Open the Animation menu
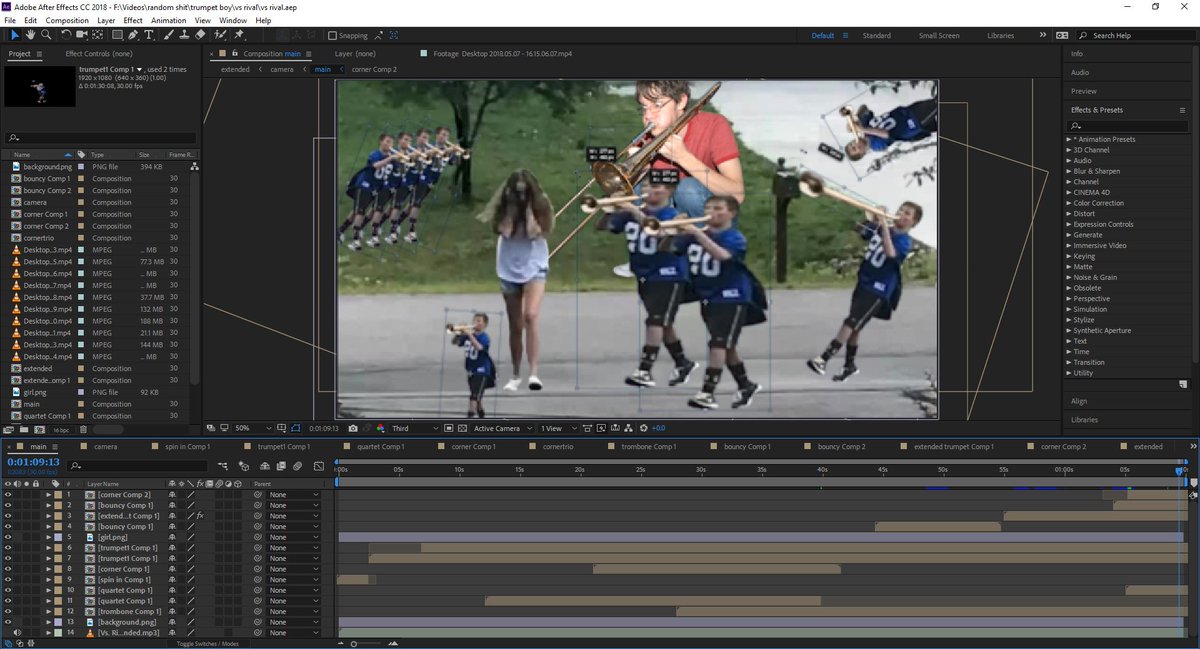The width and height of the screenshot is (1200, 649). [168, 20]
